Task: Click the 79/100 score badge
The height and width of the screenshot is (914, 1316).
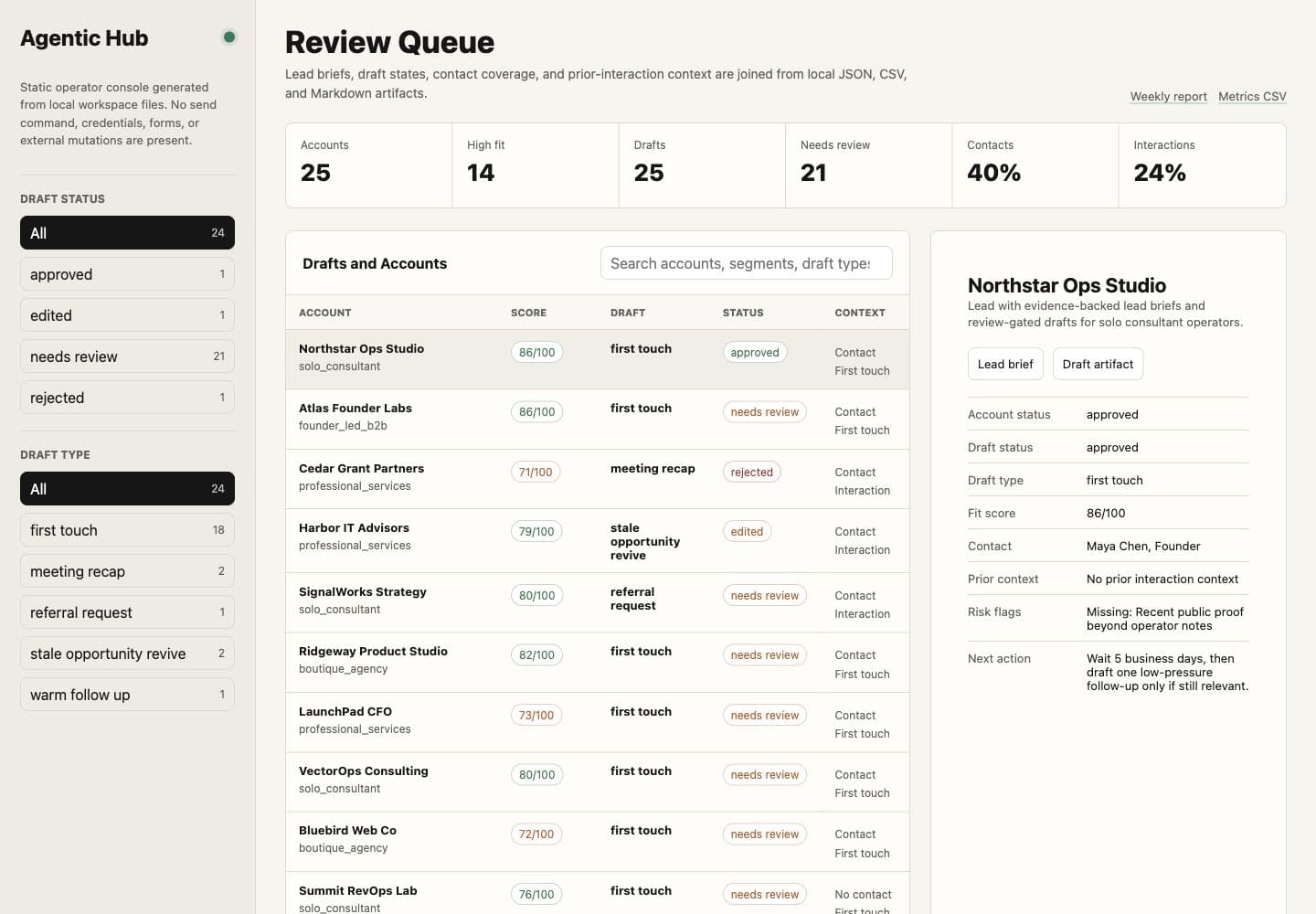Action: pyautogui.click(x=536, y=531)
